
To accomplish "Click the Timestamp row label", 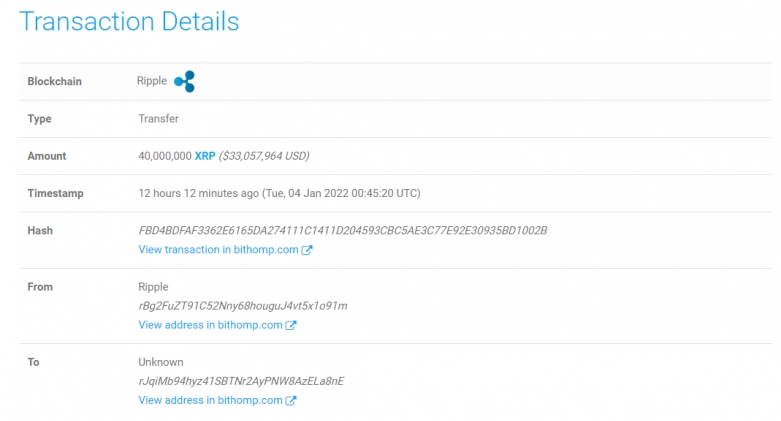I will pyautogui.click(x=55, y=193).
